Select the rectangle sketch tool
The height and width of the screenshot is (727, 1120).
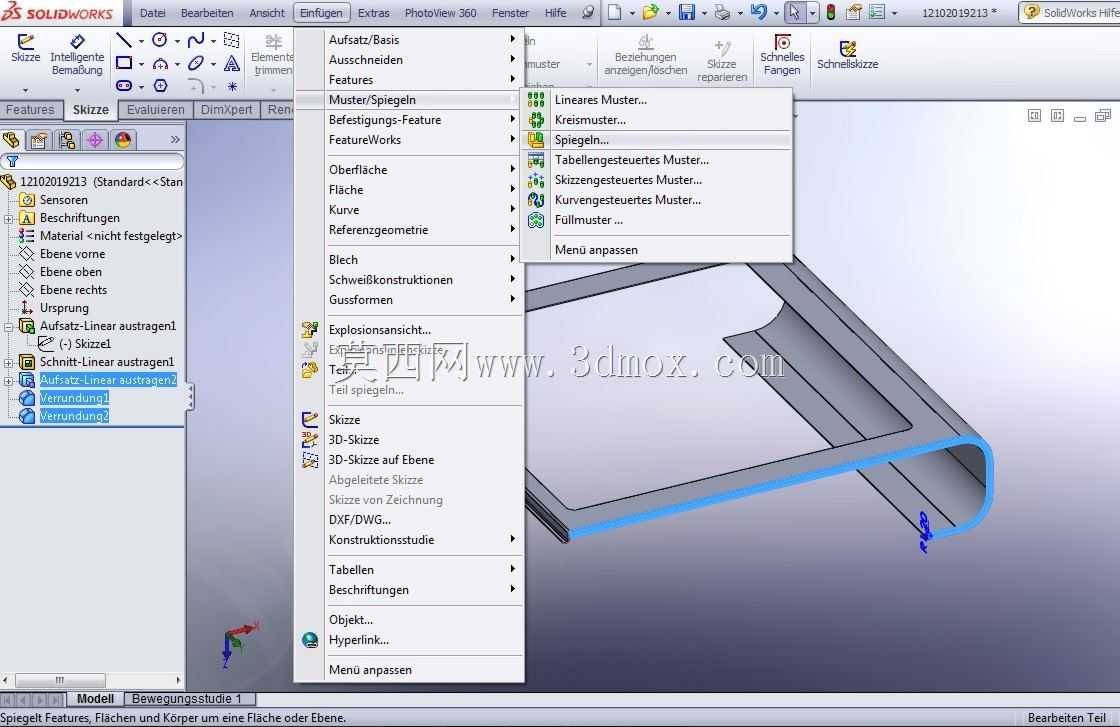(x=124, y=63)
